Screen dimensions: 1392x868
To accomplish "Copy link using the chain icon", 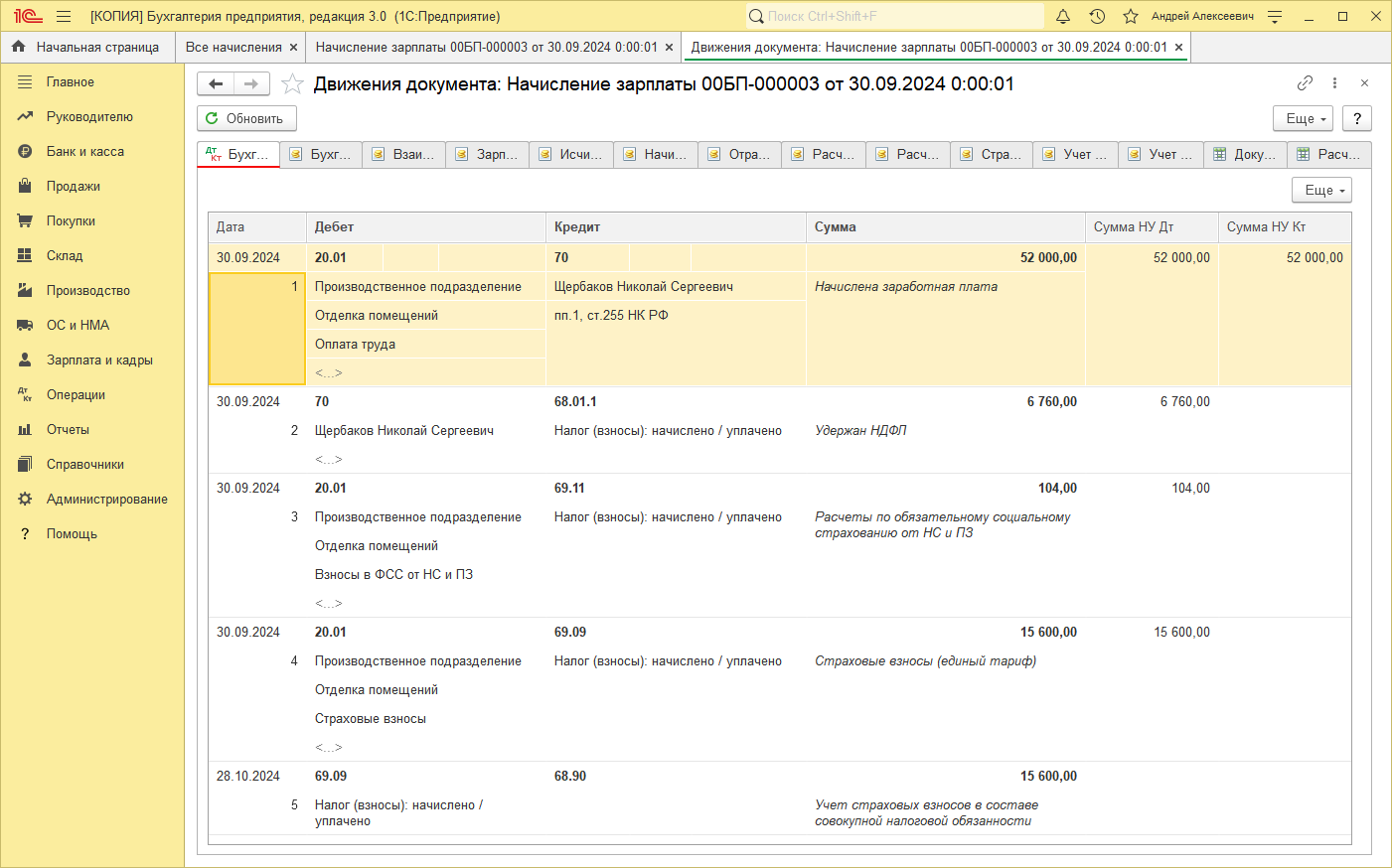I will pos(1305,83).
